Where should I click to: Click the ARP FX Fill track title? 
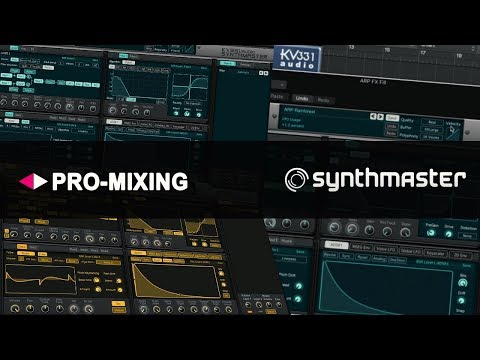tap(373, 81)
